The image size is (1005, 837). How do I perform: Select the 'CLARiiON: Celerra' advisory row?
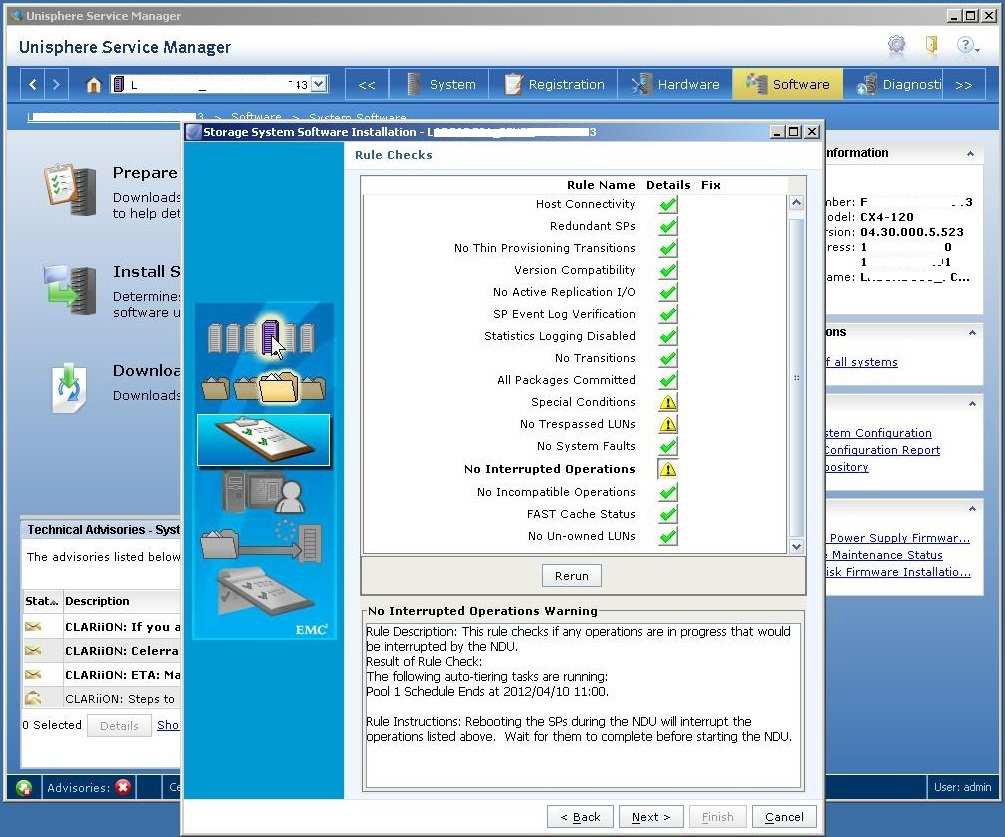point(102,651)
